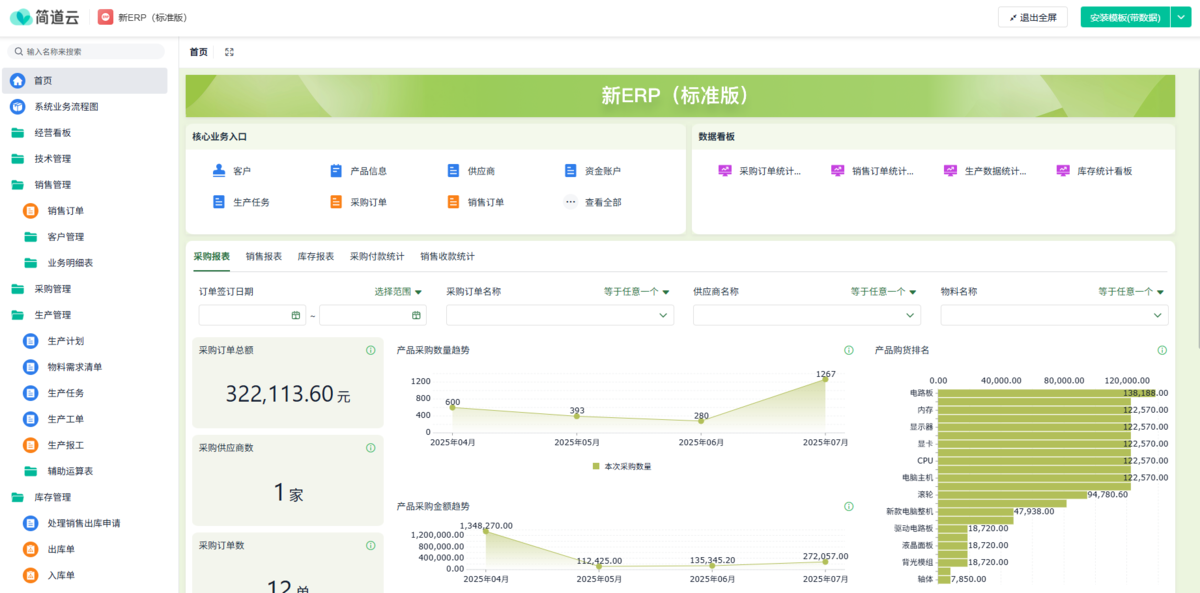
Task: Click info icon on 采购订单数 card
Action: click(371, 545)
